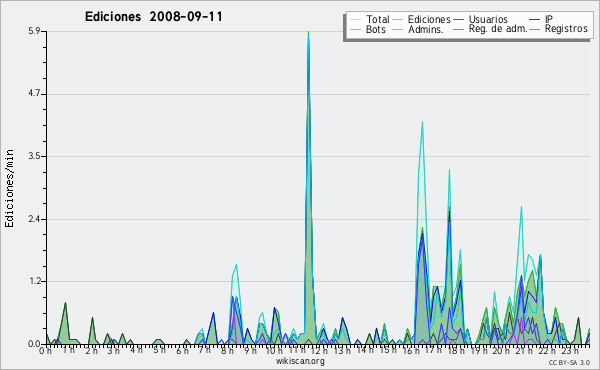Viewport: 600px width, 370px height.
Task: Click the Total legend color line
Action: (355, 20)
